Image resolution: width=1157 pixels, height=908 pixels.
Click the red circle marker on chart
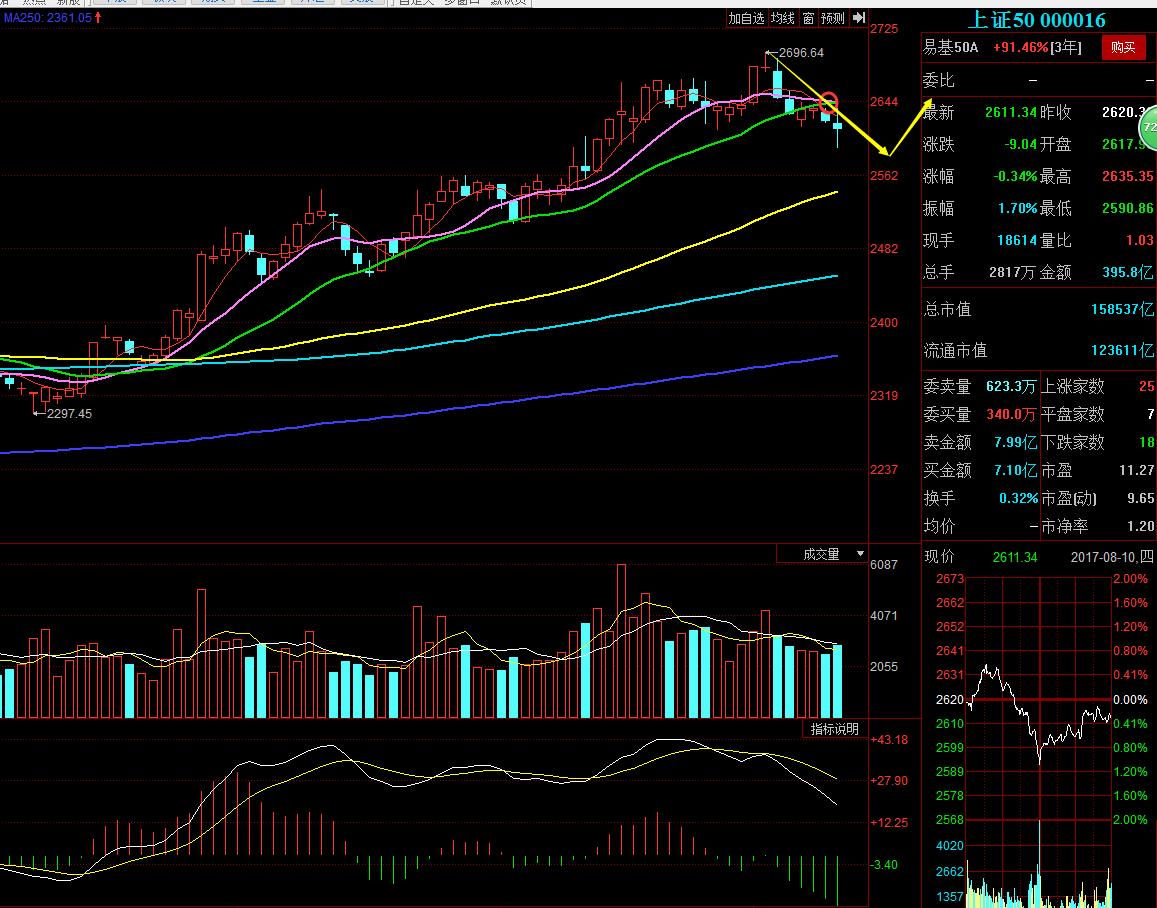829,103
